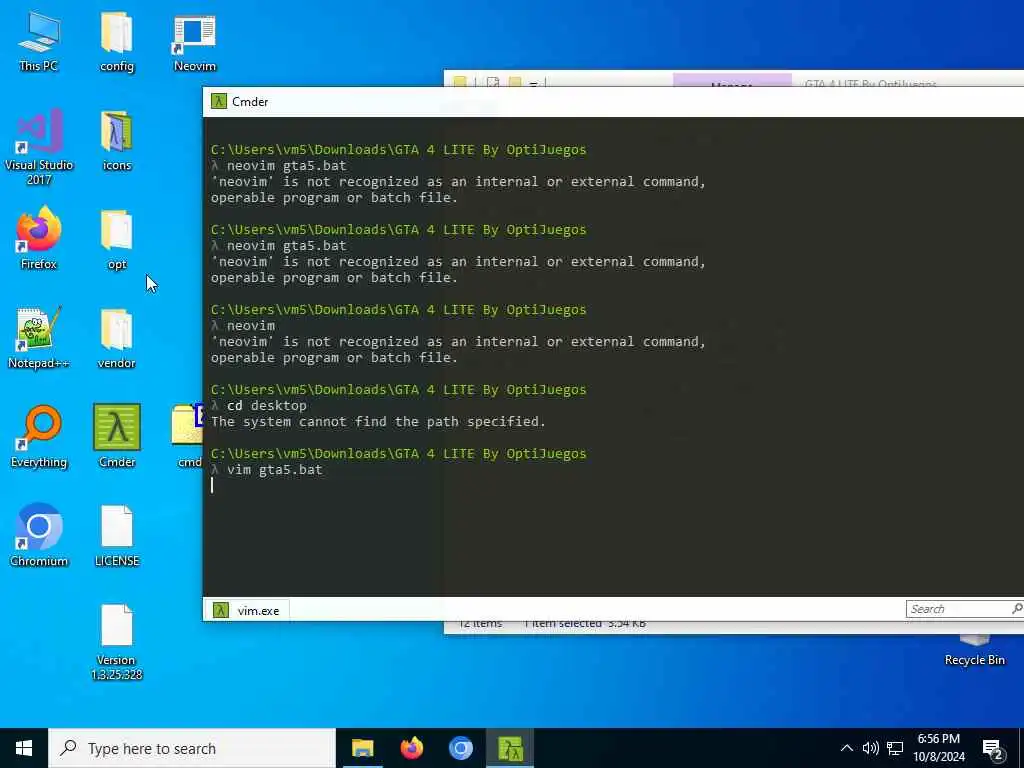Show hidden system tray icons
The height and width of the screenshot is (768, 1024).
[846, 748]
